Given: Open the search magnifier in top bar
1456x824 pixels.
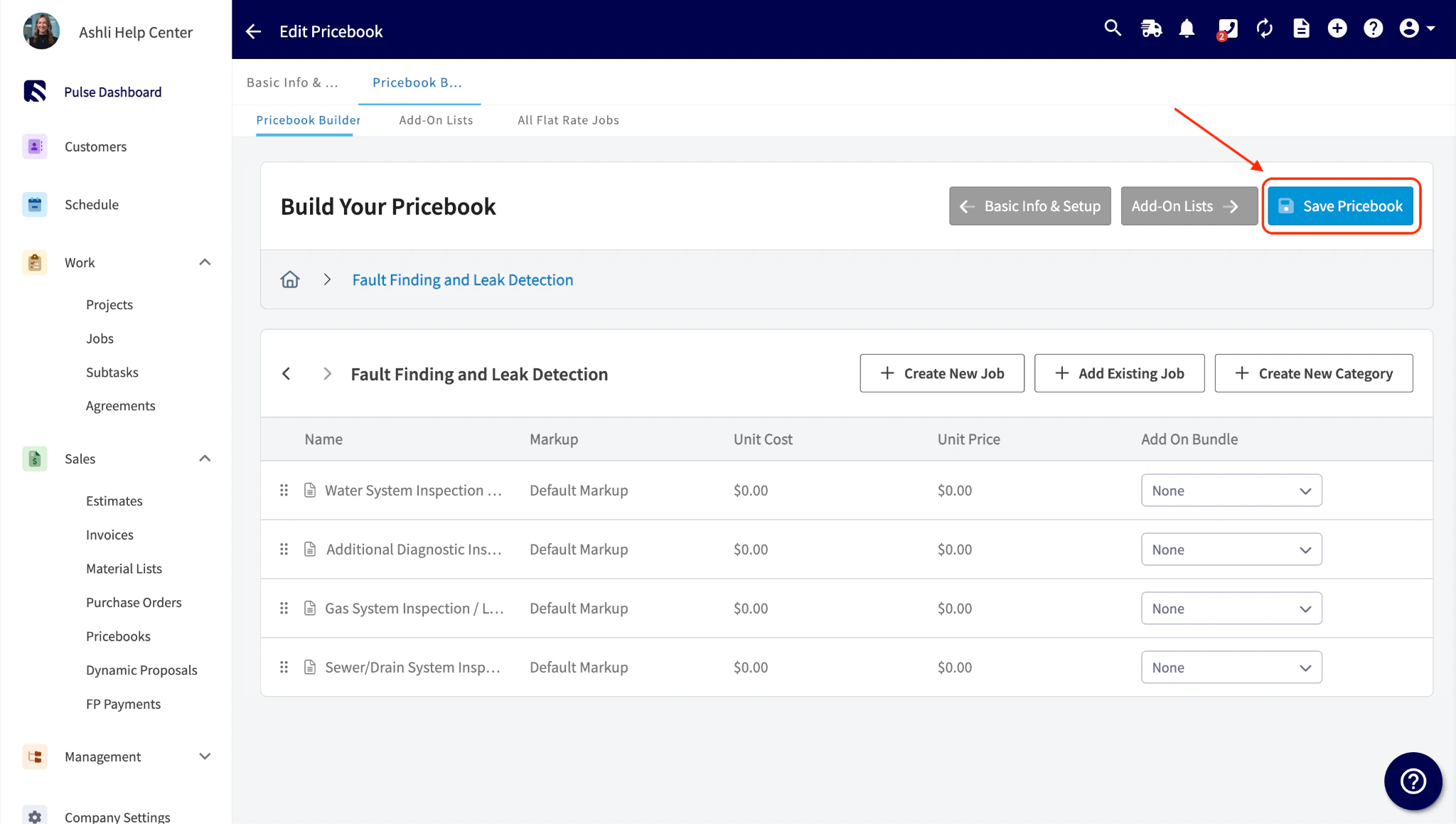Looking at the screenshot, I should tap(1113, 28).
